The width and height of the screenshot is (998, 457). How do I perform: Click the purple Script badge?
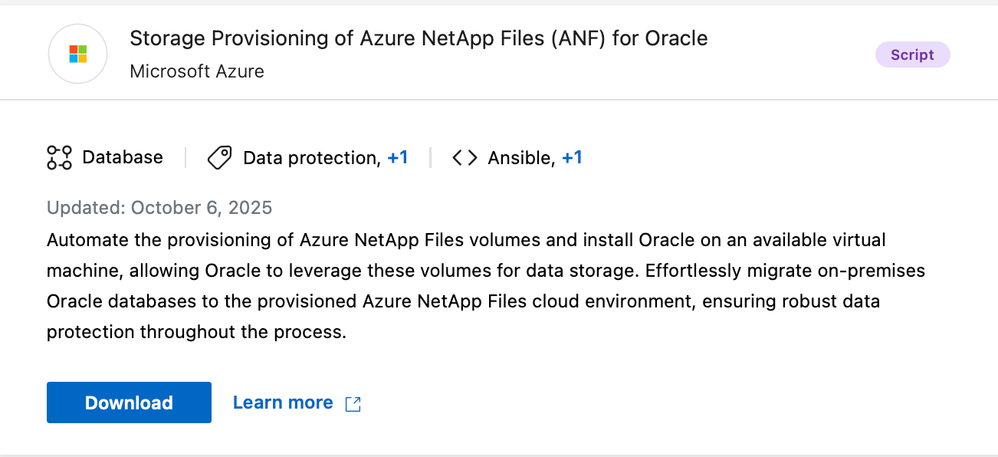click(x=912, y=55)
